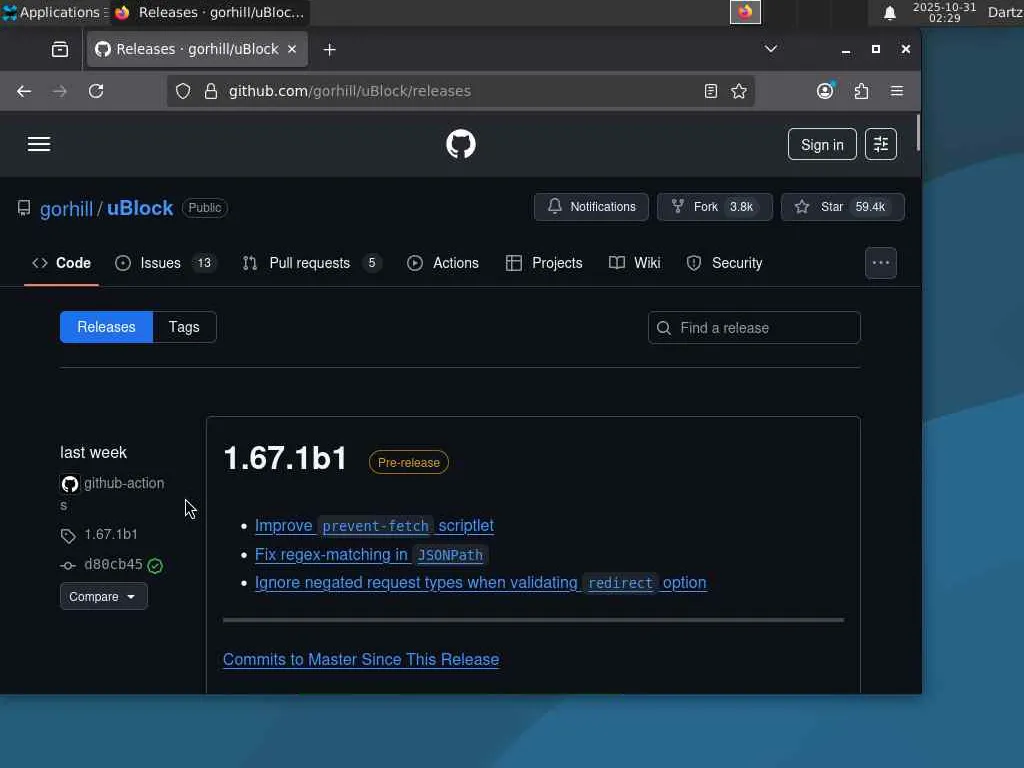Click the Pre-release label badge

(x=409, y=462)
